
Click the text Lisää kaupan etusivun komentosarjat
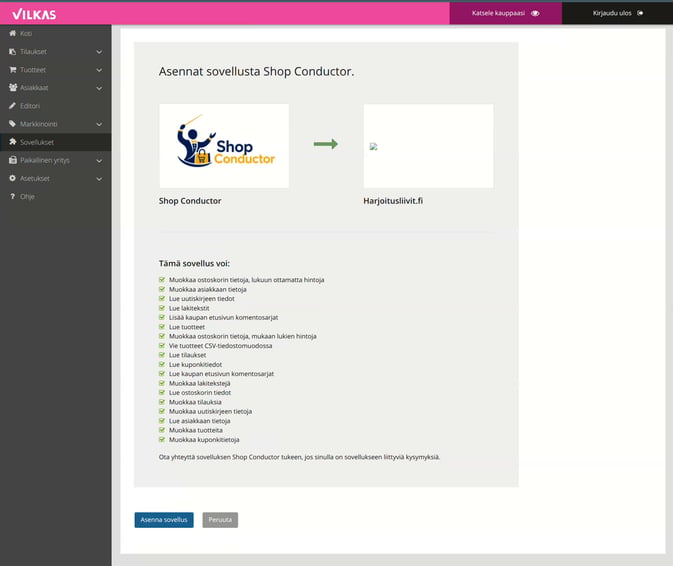224,318
